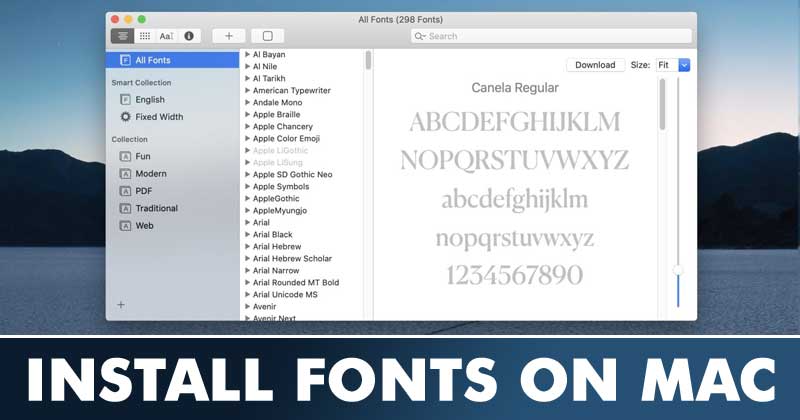Add a new font with plus button
The image size is (800, 420).
tap(229, 36)
